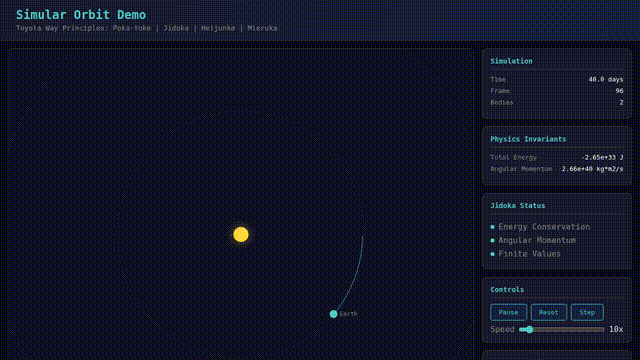The height and width of the screenshot is (360, 640).
Task: Click the Simular Orbit Demo title
Action: (81, 15)
